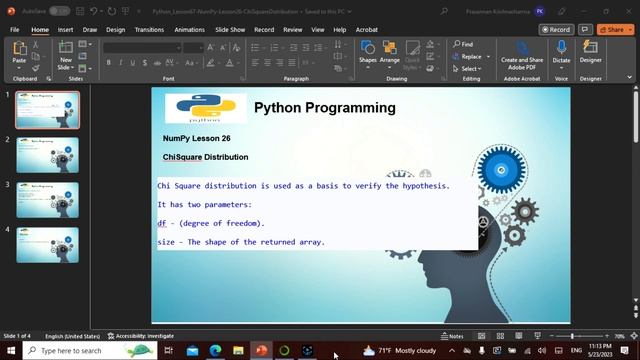640x360 pixels.
Task: Click the Windows search box
Action: 90,350
